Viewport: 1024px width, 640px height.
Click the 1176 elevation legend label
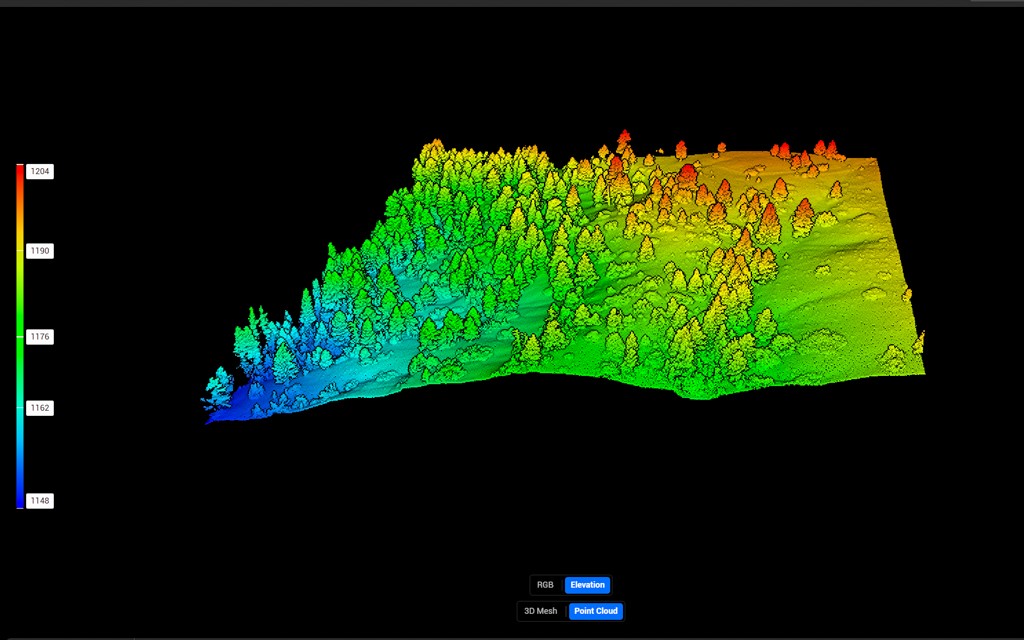click(40, 337)
